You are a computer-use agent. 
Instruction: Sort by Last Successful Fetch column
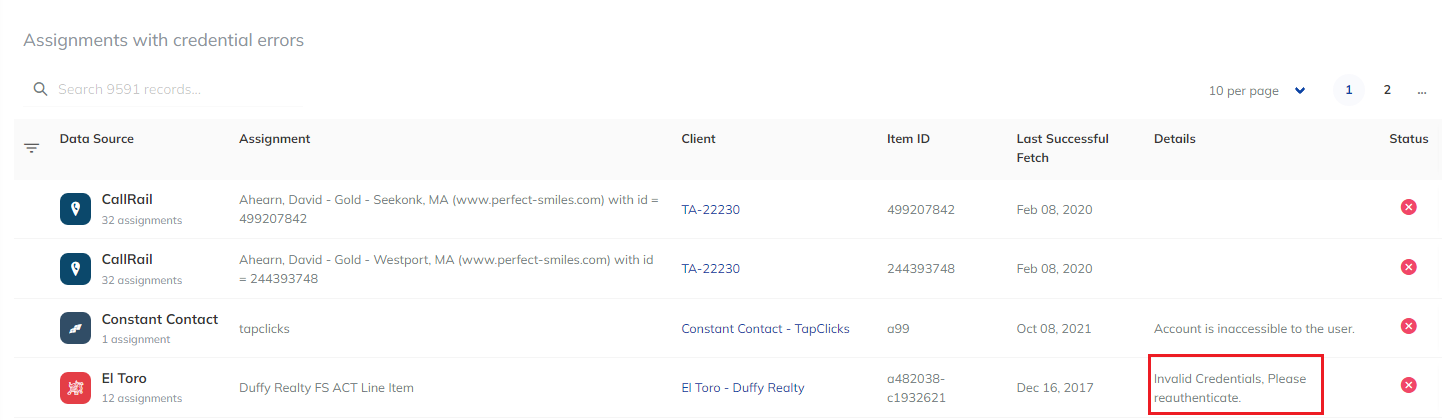(x=1062, y=148)
